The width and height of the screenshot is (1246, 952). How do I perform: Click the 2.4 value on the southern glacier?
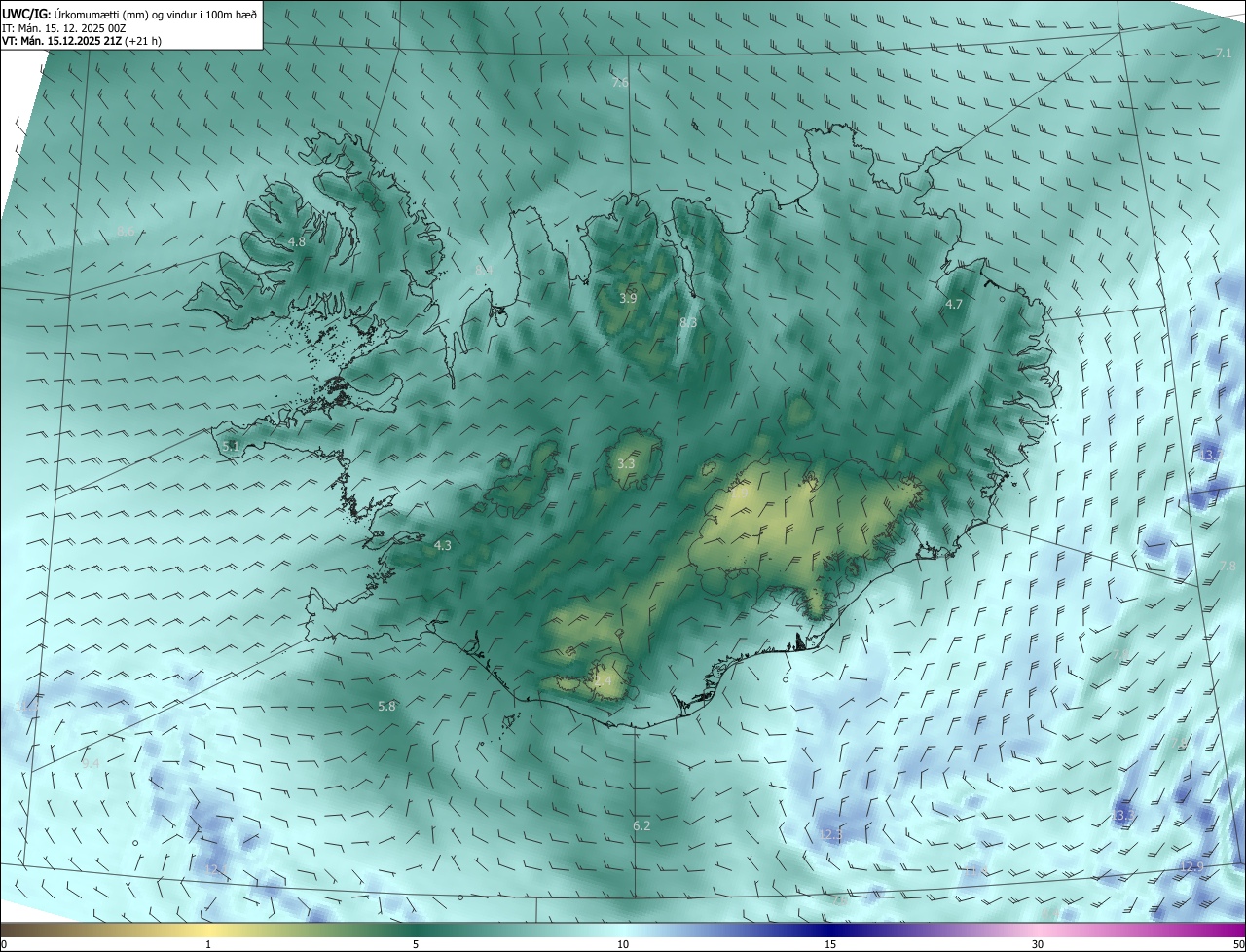(604, 681)
